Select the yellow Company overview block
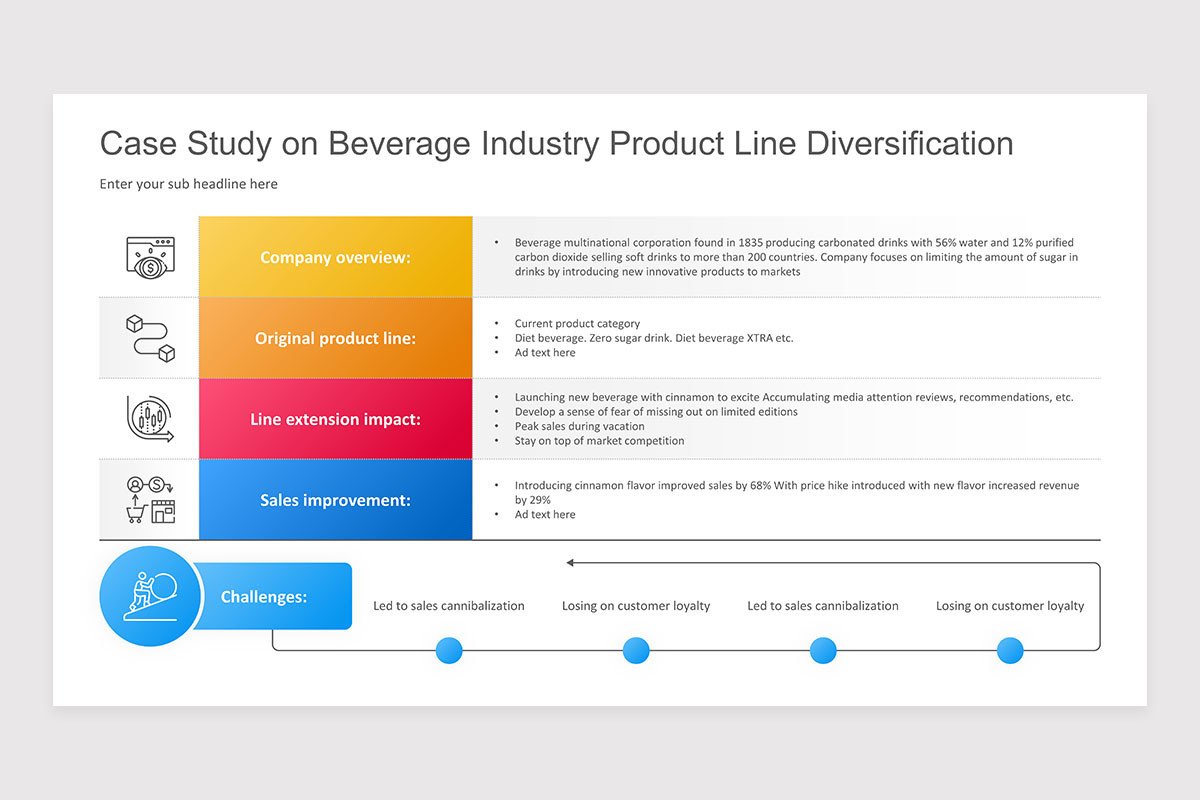The image size is (1200, 800). (x=336, y=257)
